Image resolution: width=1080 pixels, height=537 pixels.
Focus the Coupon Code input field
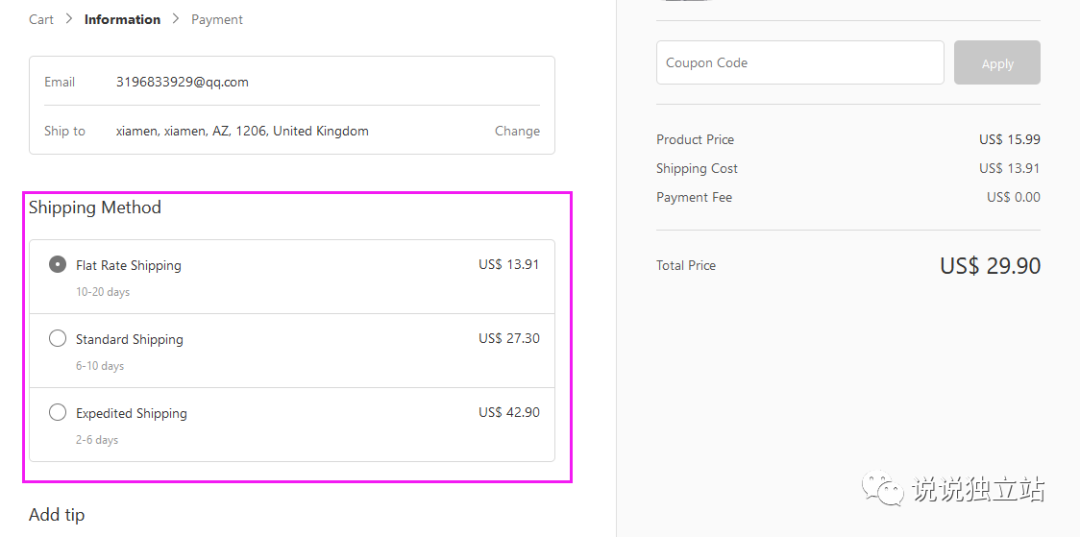(800, 63)
